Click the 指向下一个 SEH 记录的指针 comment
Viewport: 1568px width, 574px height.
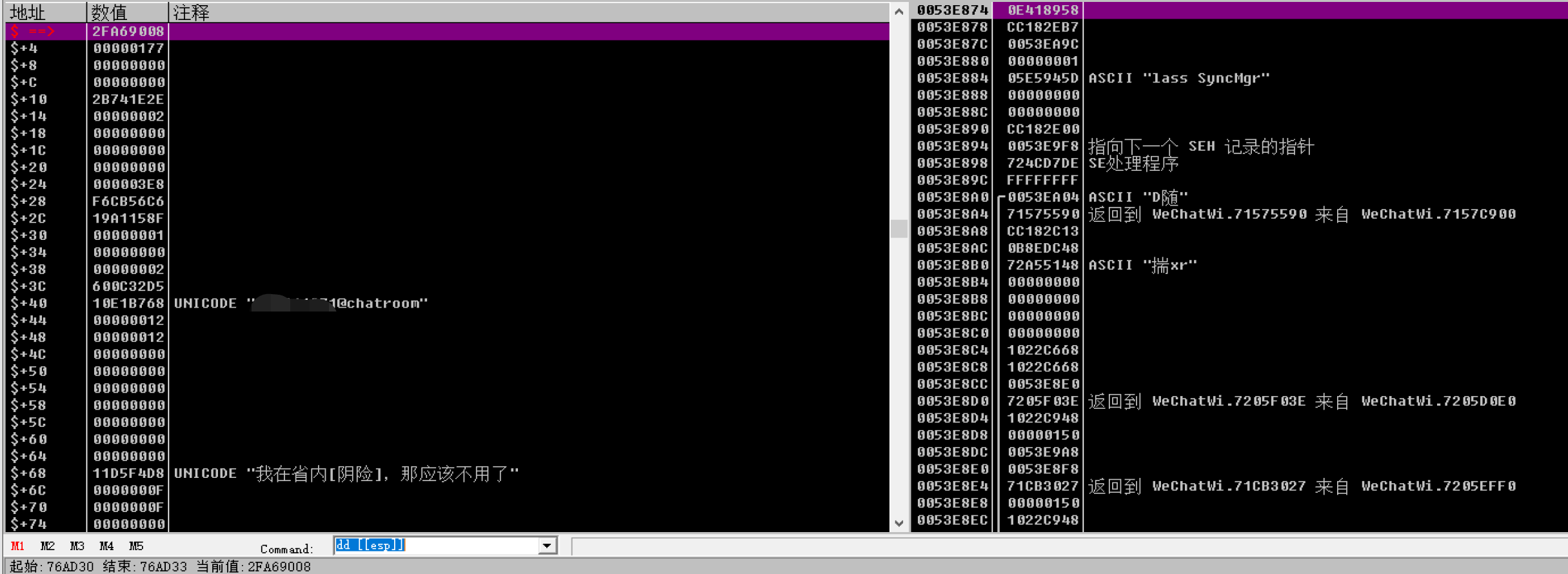pyautogui.click(x=1201, y=146)
